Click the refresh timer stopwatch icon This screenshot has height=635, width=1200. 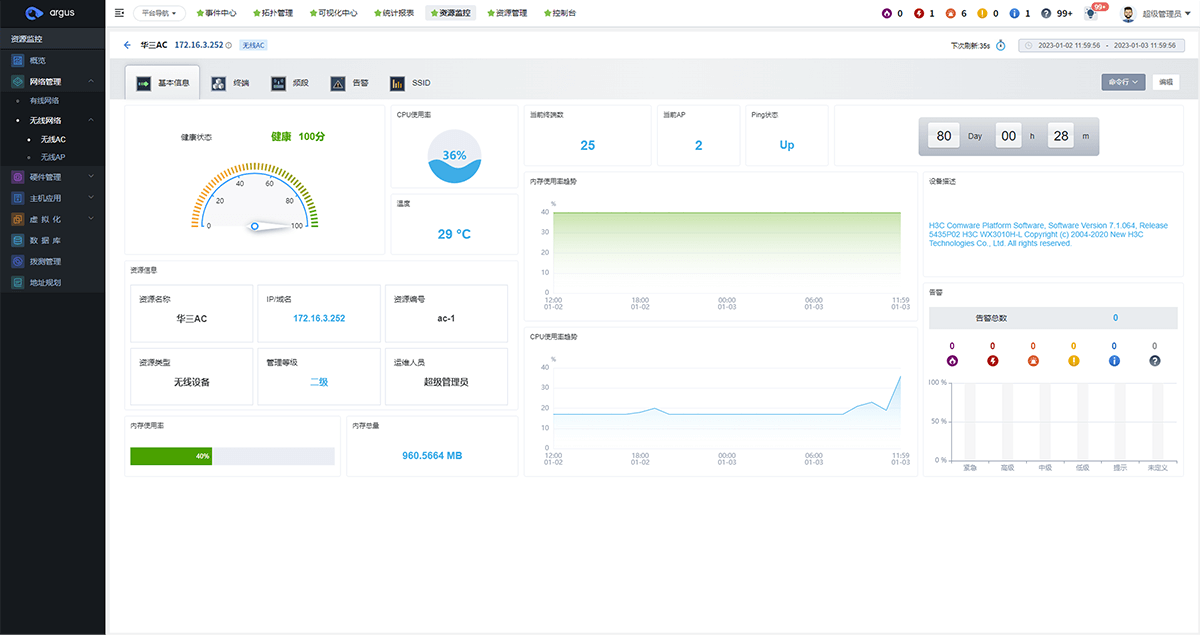coord(1000,45)
